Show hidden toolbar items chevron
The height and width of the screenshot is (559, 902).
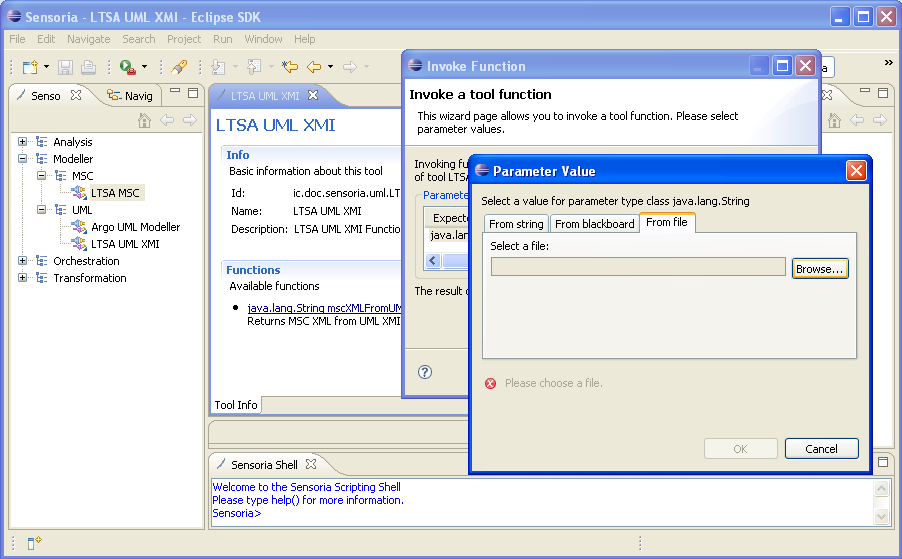(x=888, y=63)
